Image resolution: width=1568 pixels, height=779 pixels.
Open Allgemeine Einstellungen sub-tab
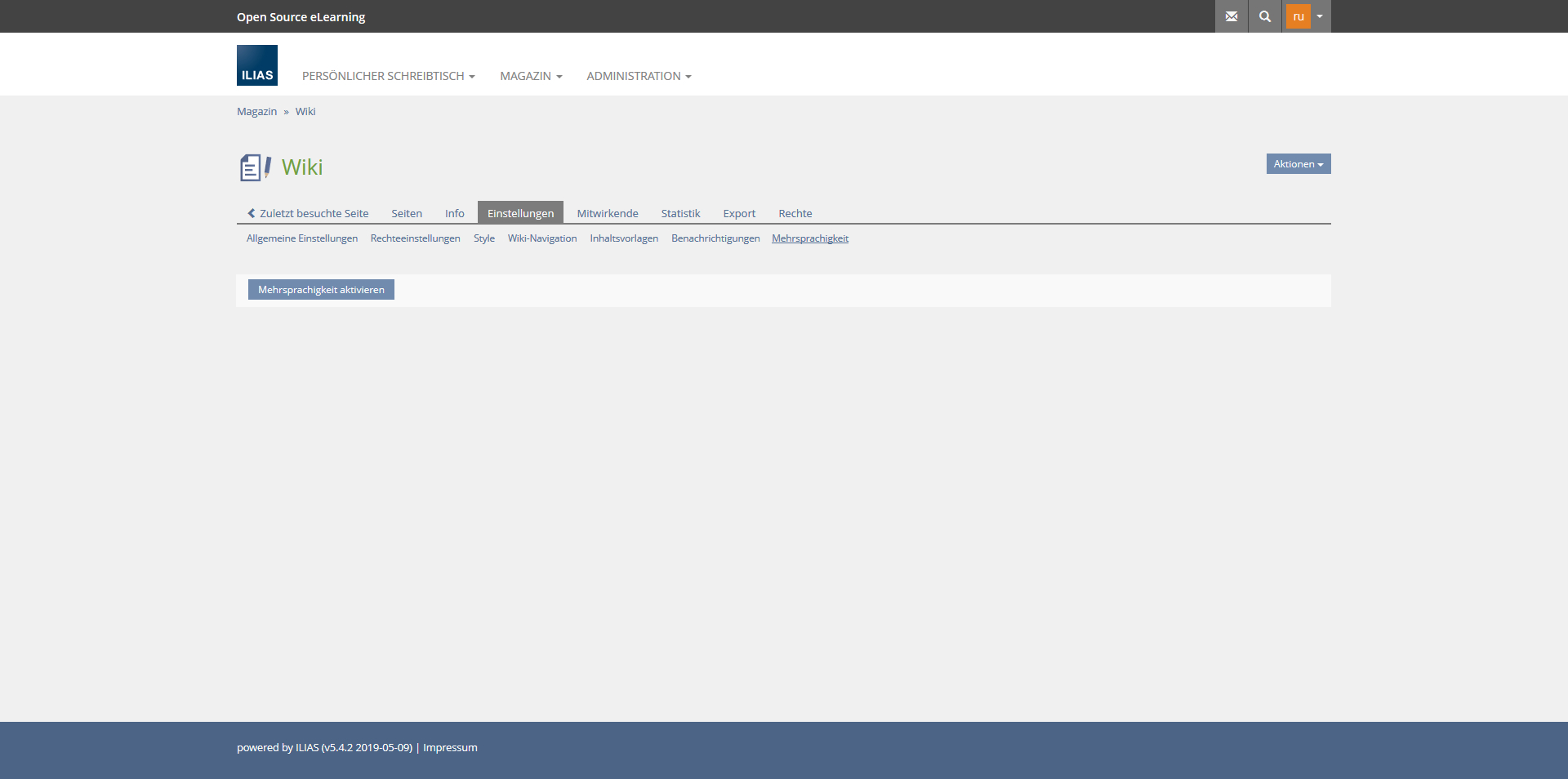tap(302, 238)
